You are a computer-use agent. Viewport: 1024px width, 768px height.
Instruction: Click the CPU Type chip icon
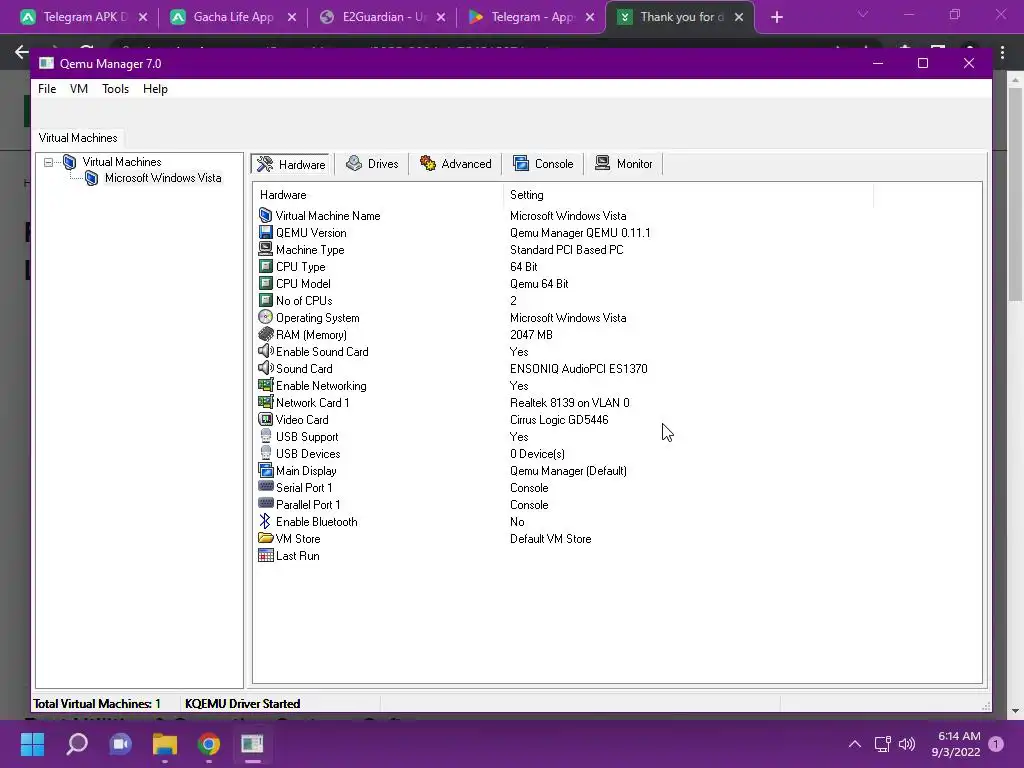tap(265, 266)
